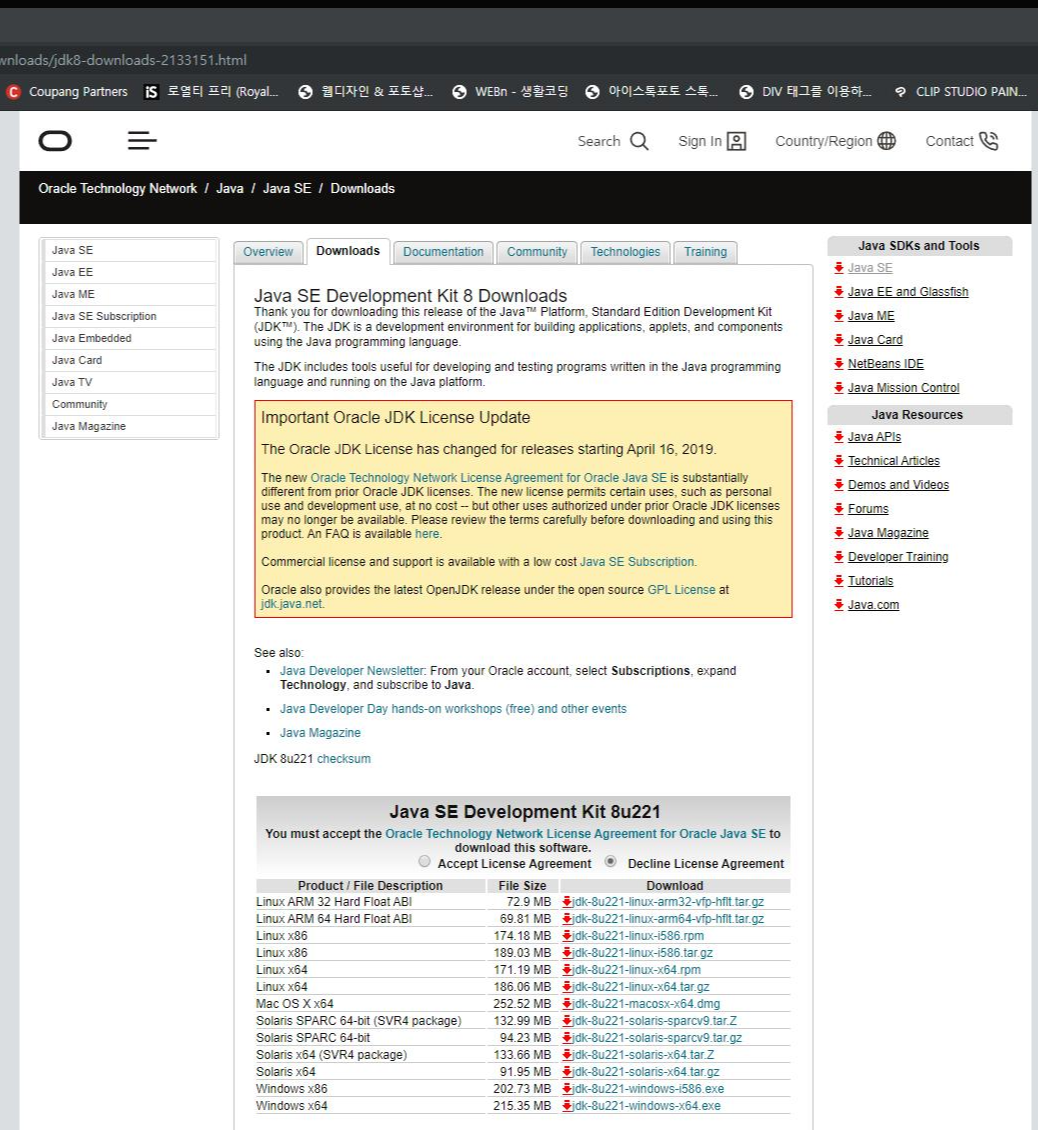Click download arrow icon beside Java APIs
The height and width of the screenshot is (1130, 1038).
[x=839, y=437]
